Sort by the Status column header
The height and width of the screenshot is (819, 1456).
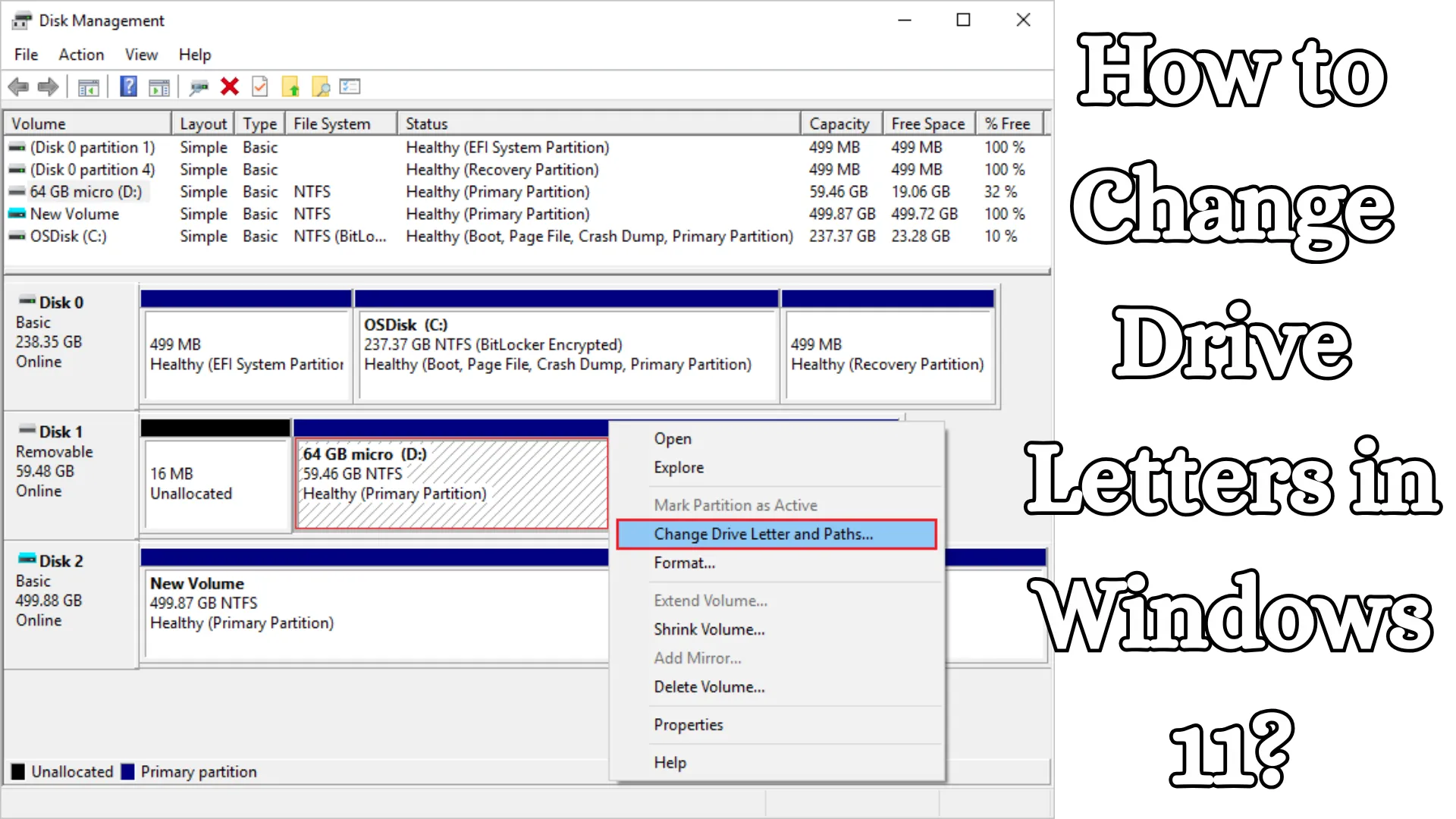pyautogui.click(x=599, y=124)
